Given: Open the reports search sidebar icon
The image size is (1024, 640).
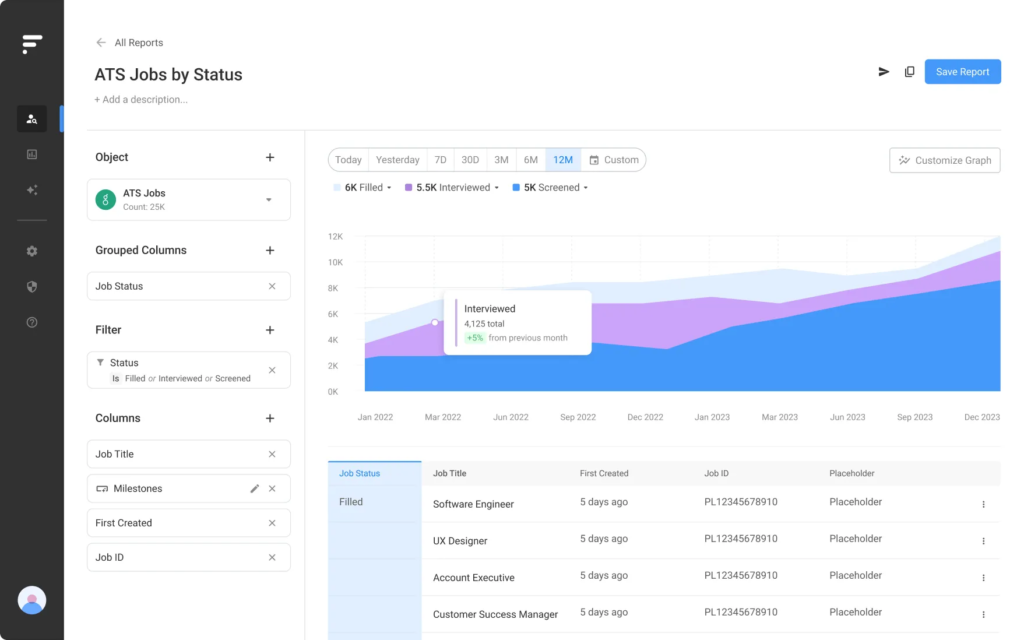Looking at the screenshot, I should 31,118.
